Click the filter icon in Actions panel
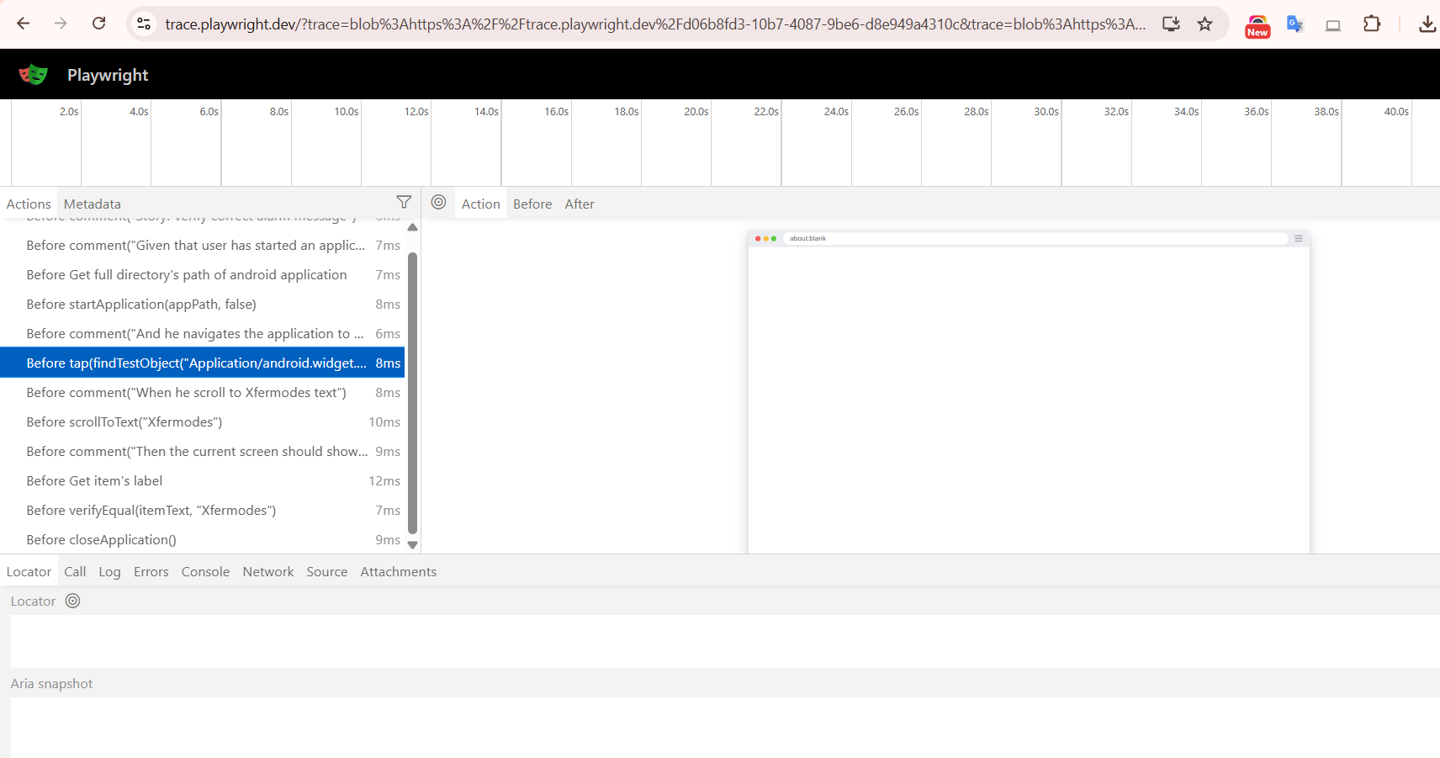The height and width of the screenshot is (758, 1440). (x=403, y=202)
